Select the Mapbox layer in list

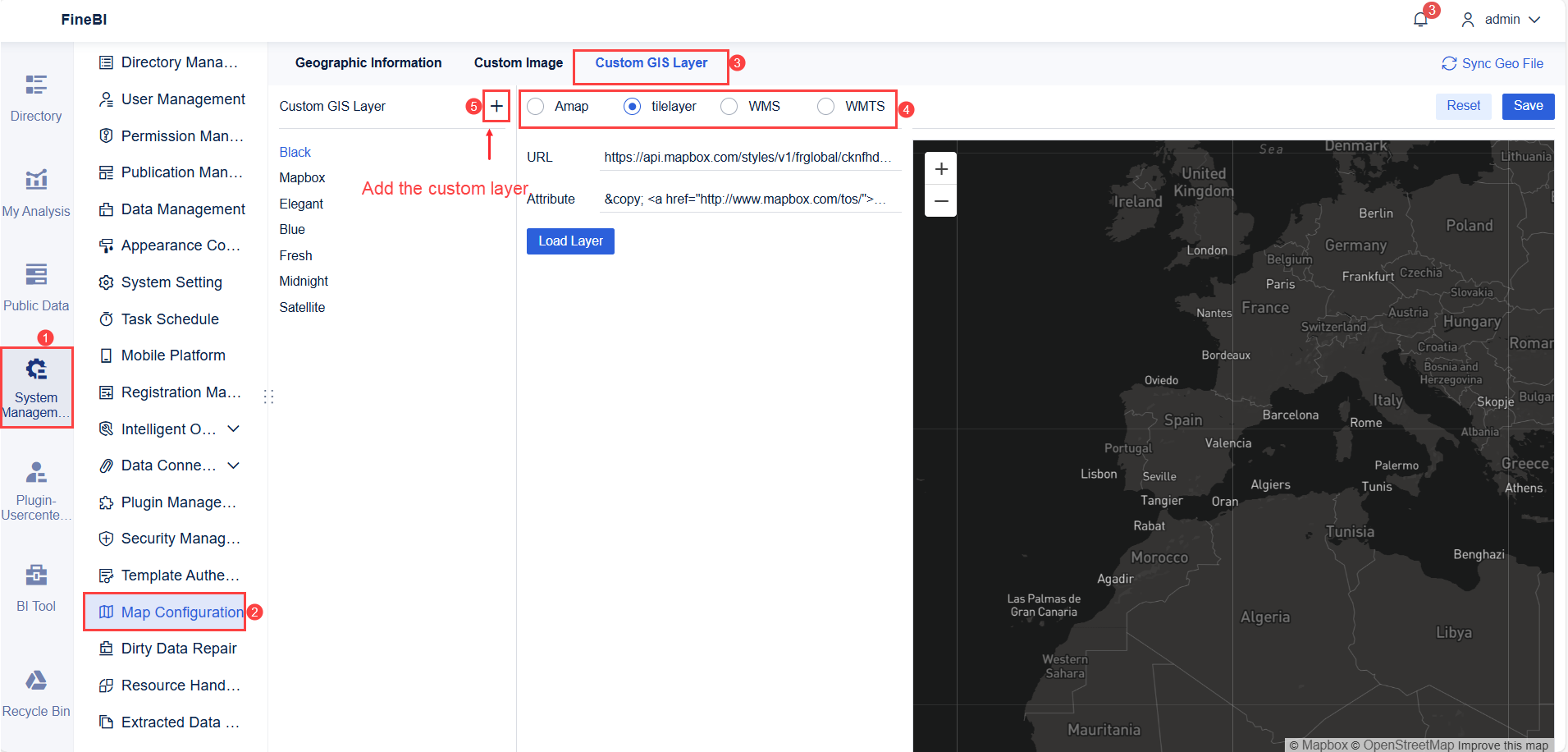coord(302,177)
